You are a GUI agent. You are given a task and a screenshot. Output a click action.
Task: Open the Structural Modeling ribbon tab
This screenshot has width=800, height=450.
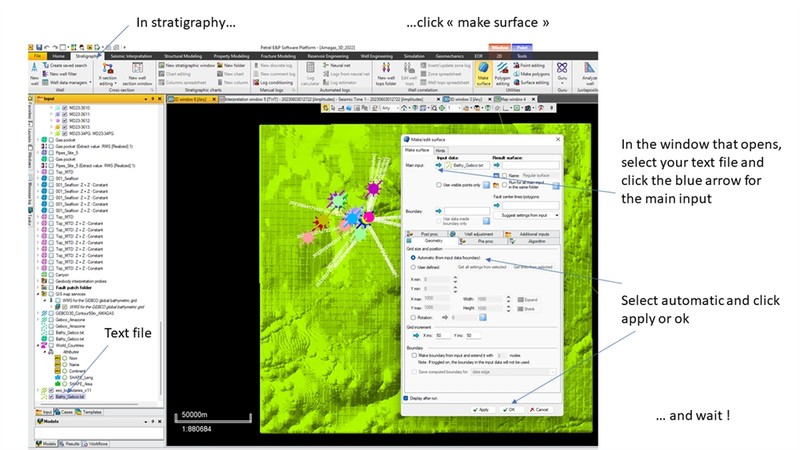[x=183, y=56]
